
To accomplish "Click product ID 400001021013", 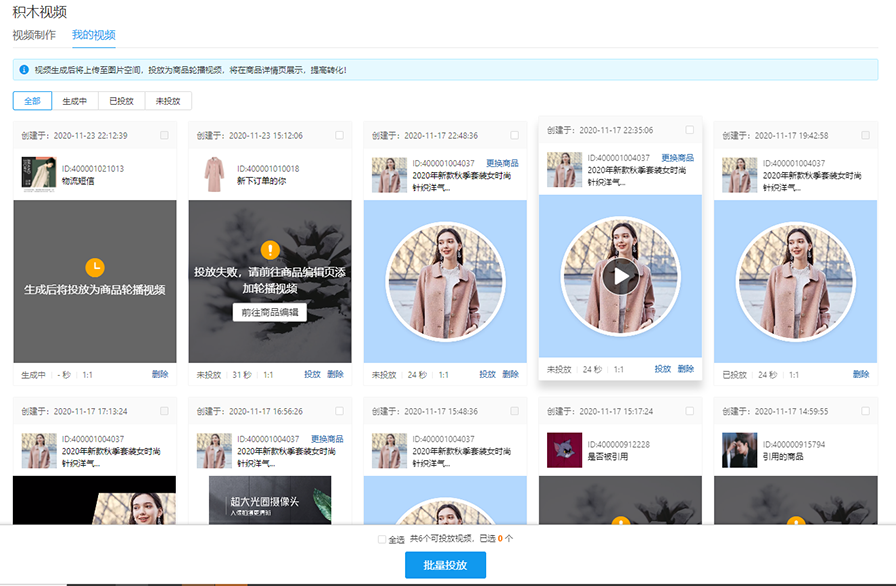I will point(93,168).
